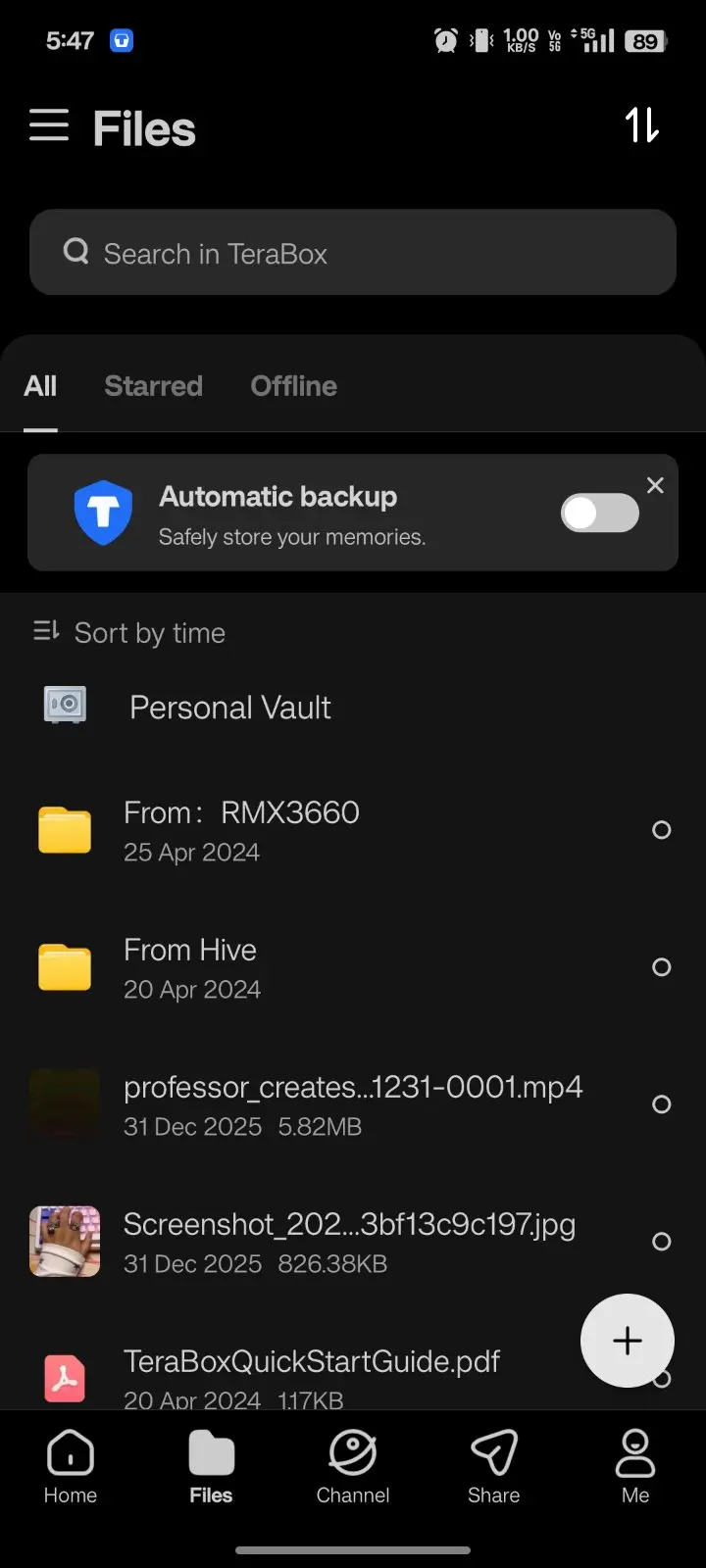Tap the alarm clock status icon

pyautogui.click(x=446, y=41)
